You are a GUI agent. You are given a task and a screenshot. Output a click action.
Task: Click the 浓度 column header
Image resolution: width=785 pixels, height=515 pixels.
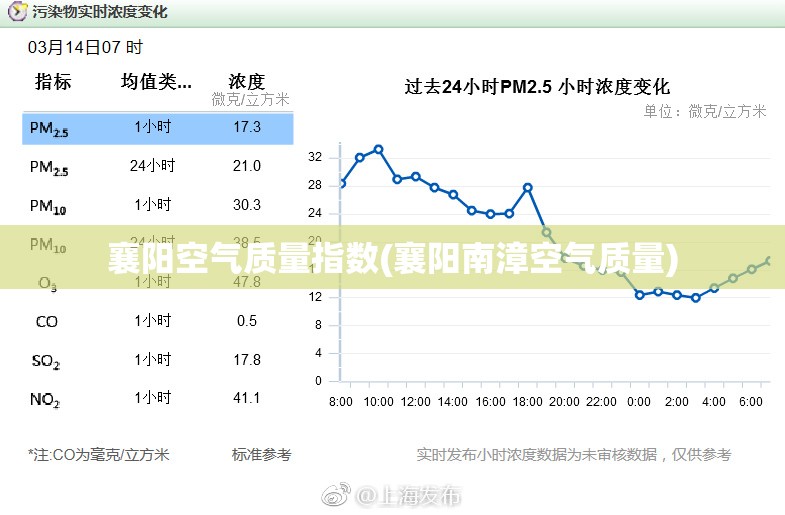click(247, 82)
